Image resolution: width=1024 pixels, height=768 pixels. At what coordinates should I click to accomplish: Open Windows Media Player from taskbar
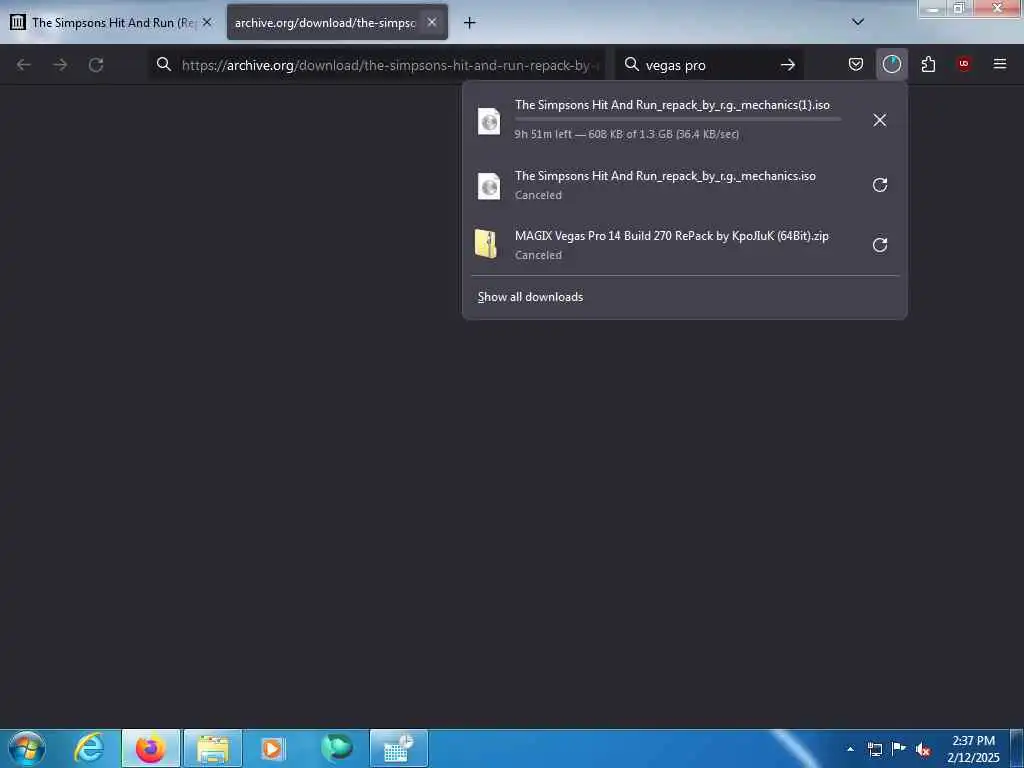(272, 748)
